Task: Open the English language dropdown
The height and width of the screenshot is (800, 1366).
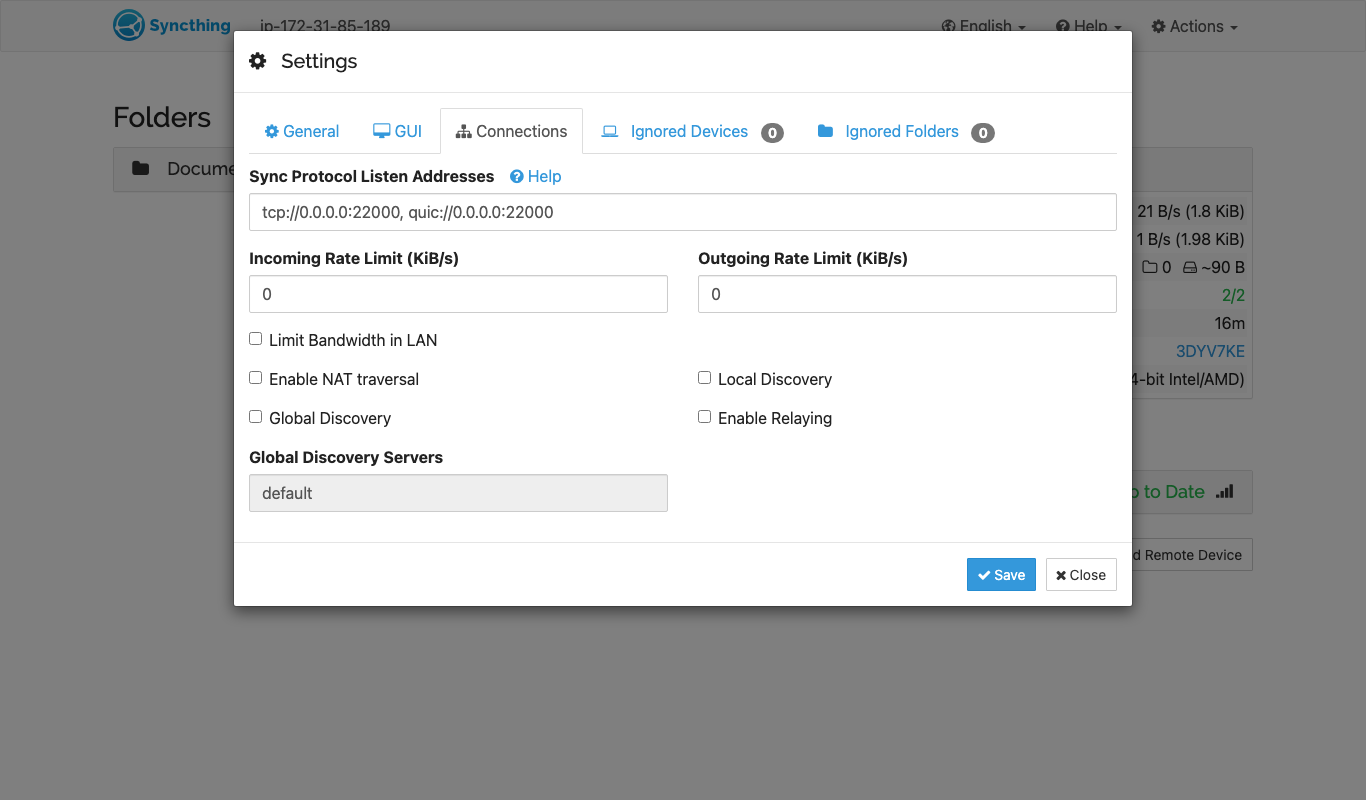Action: tap(984, 26)
